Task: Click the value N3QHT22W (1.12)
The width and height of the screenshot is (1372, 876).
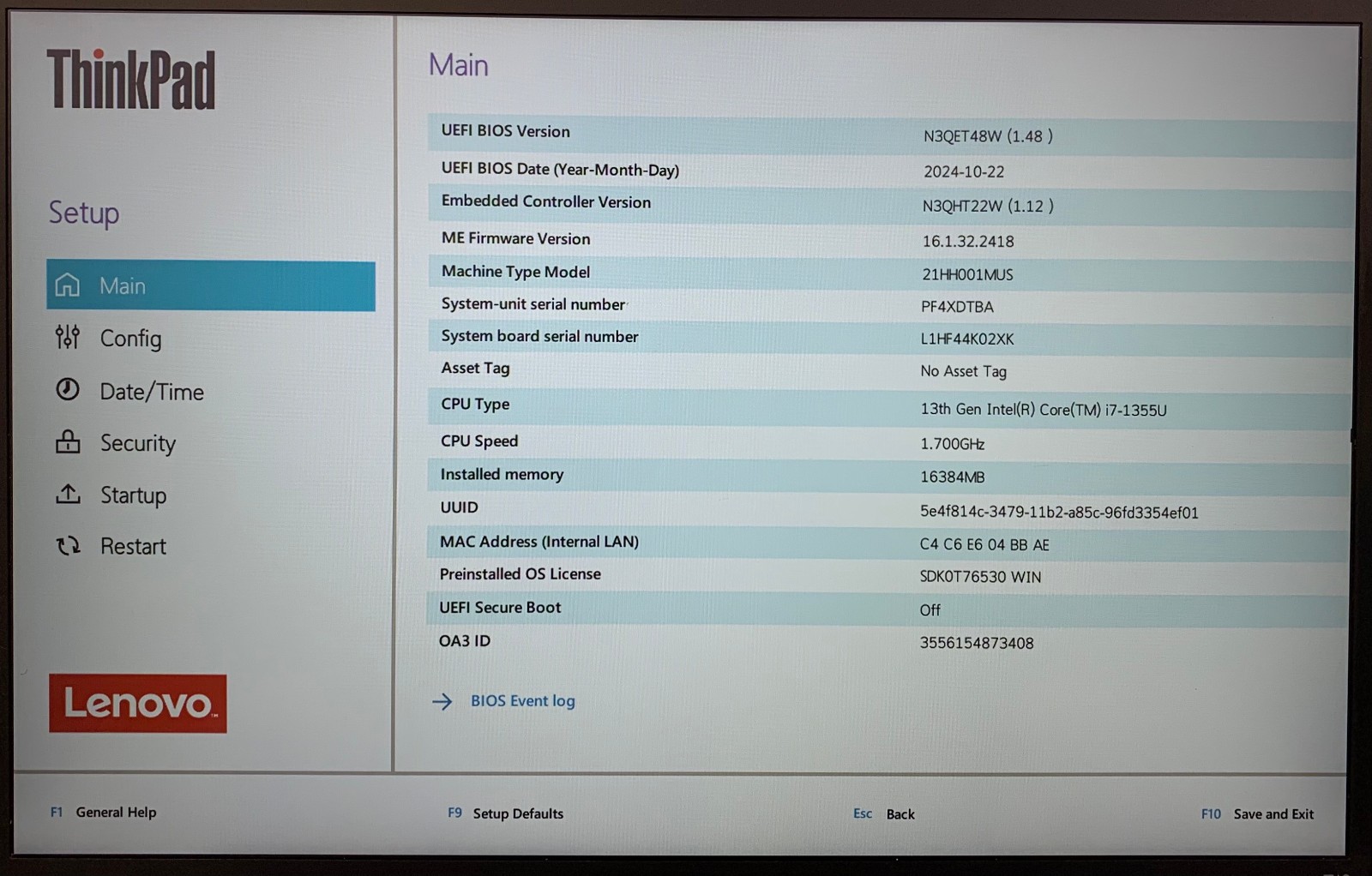Action: 988,206
